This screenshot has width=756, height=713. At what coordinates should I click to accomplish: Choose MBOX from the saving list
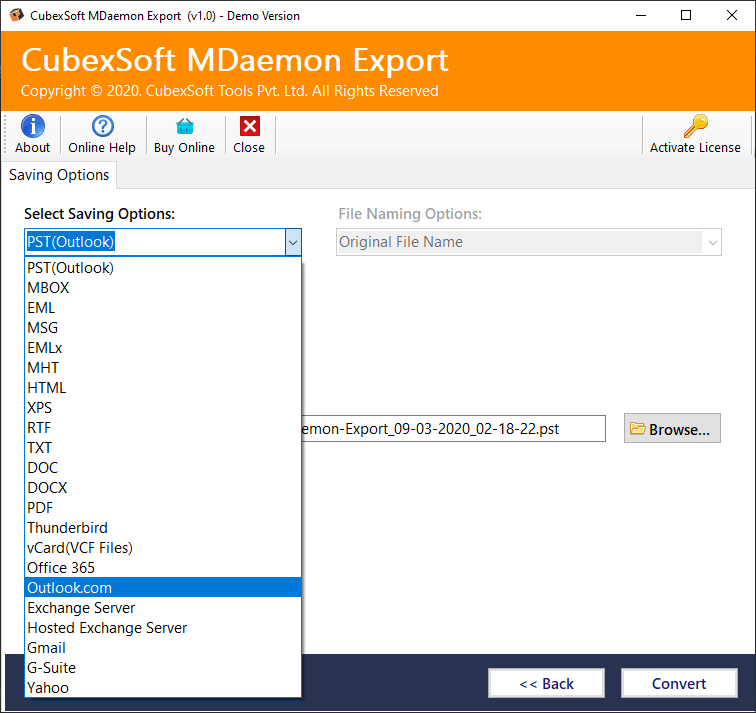pos(49,288)
